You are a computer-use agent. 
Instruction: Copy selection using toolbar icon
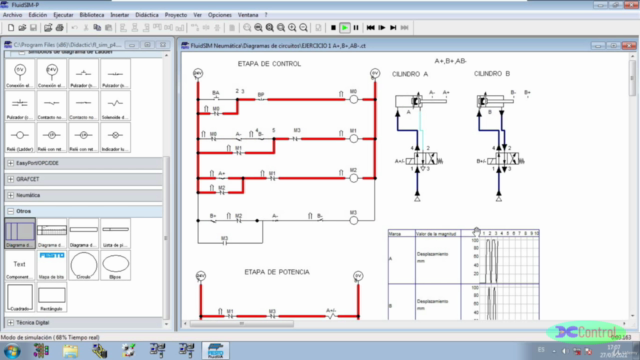[97, 28]
